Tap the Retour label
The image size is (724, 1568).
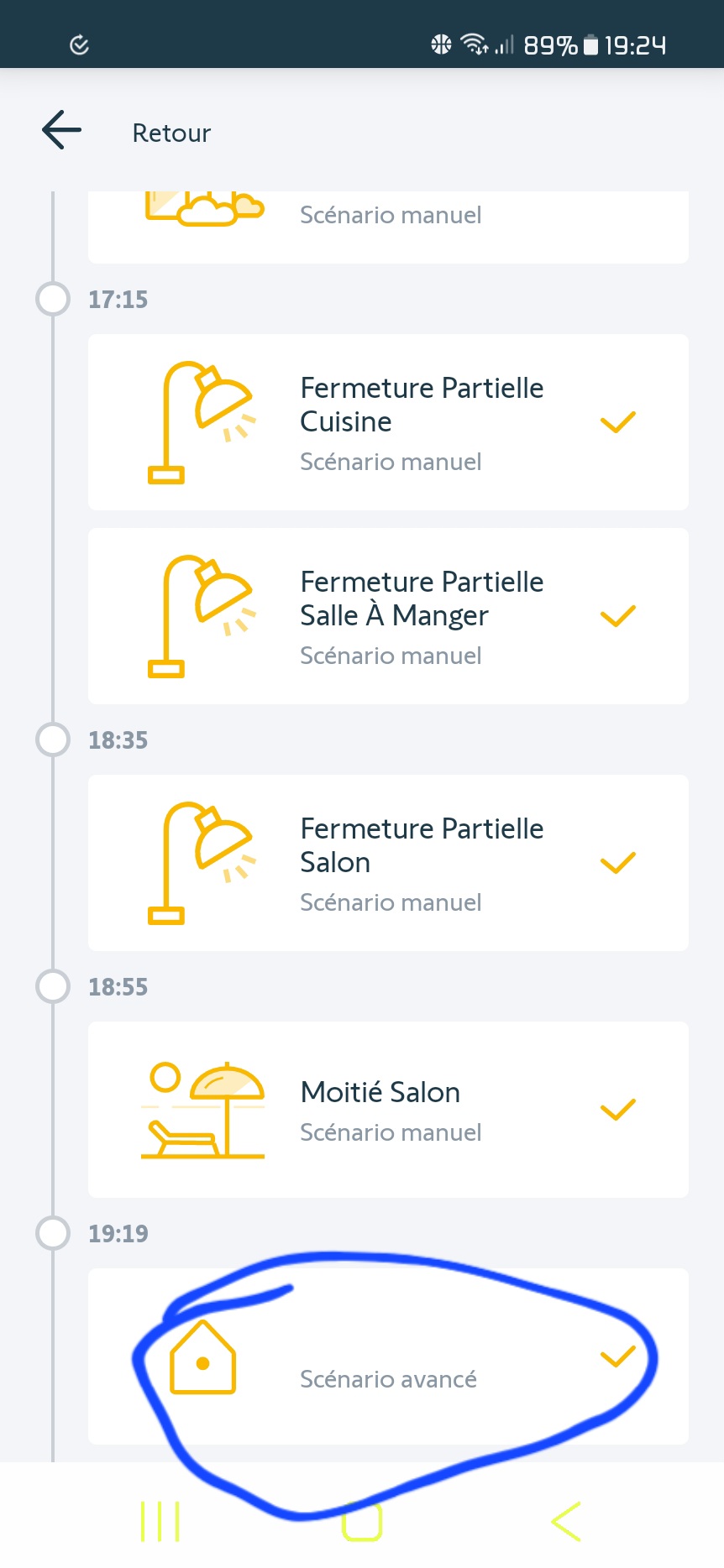click(171, 133)
